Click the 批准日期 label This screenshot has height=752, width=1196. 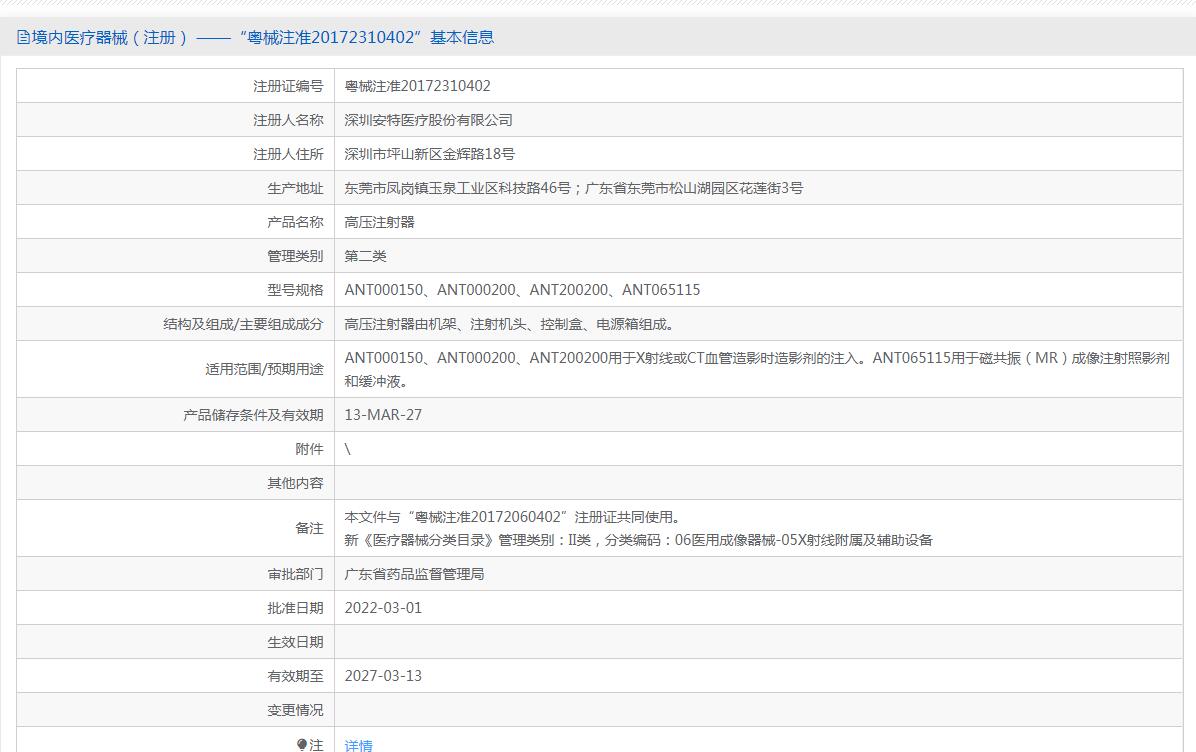pyautogui.click(x=295, y=608)
